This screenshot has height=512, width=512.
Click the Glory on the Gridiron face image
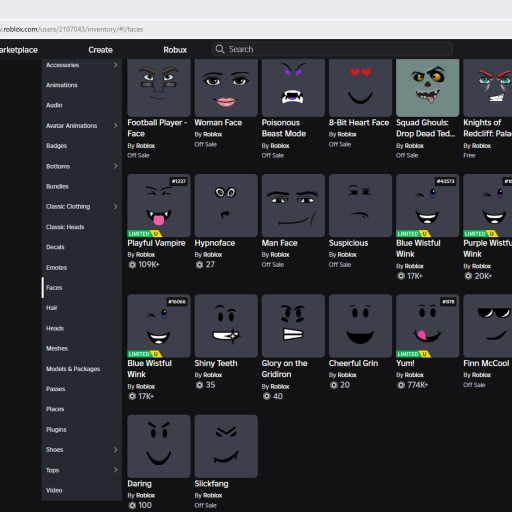click(x=293, y=326)
